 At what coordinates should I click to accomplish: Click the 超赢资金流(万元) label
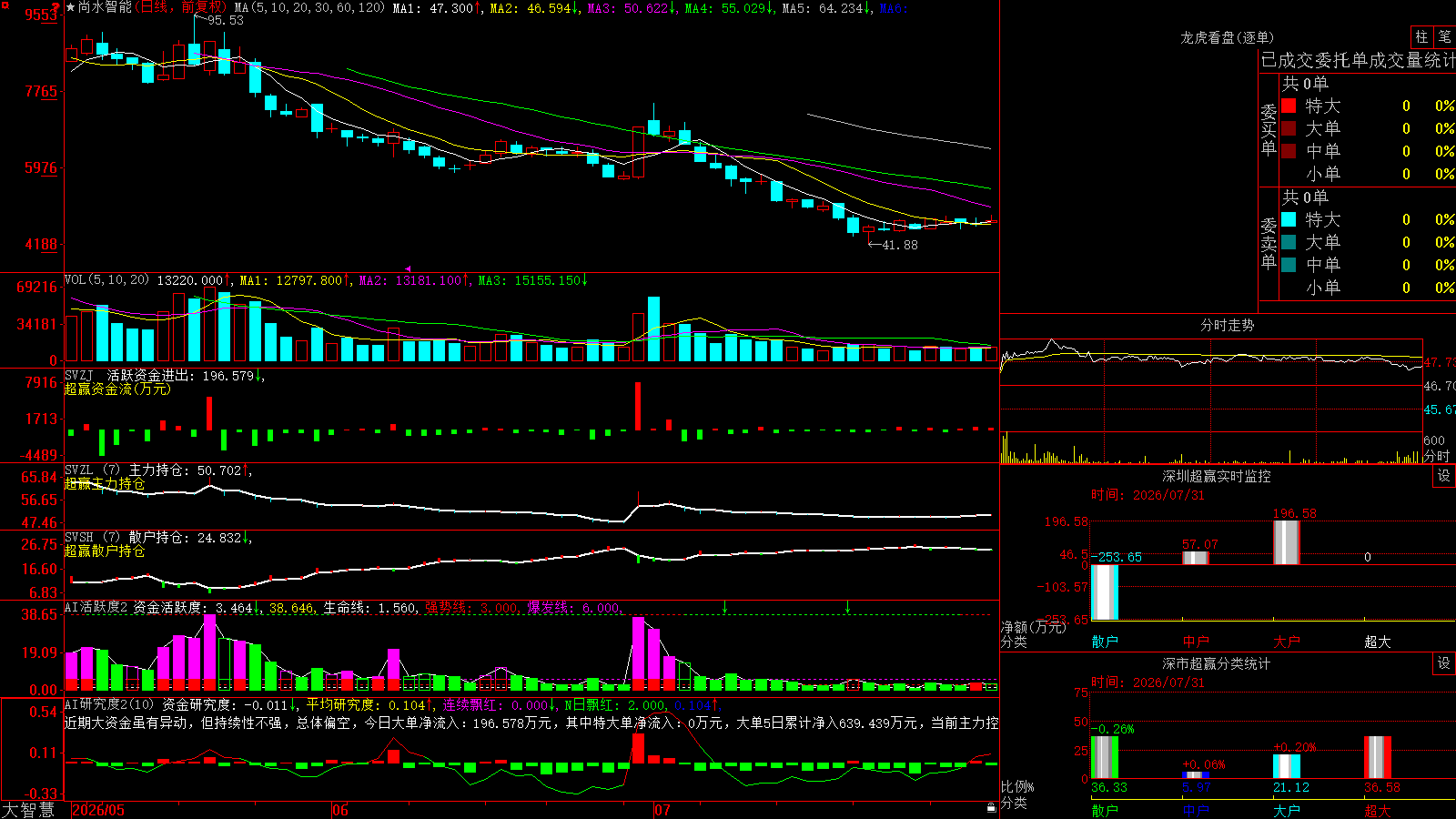[117, 389]
